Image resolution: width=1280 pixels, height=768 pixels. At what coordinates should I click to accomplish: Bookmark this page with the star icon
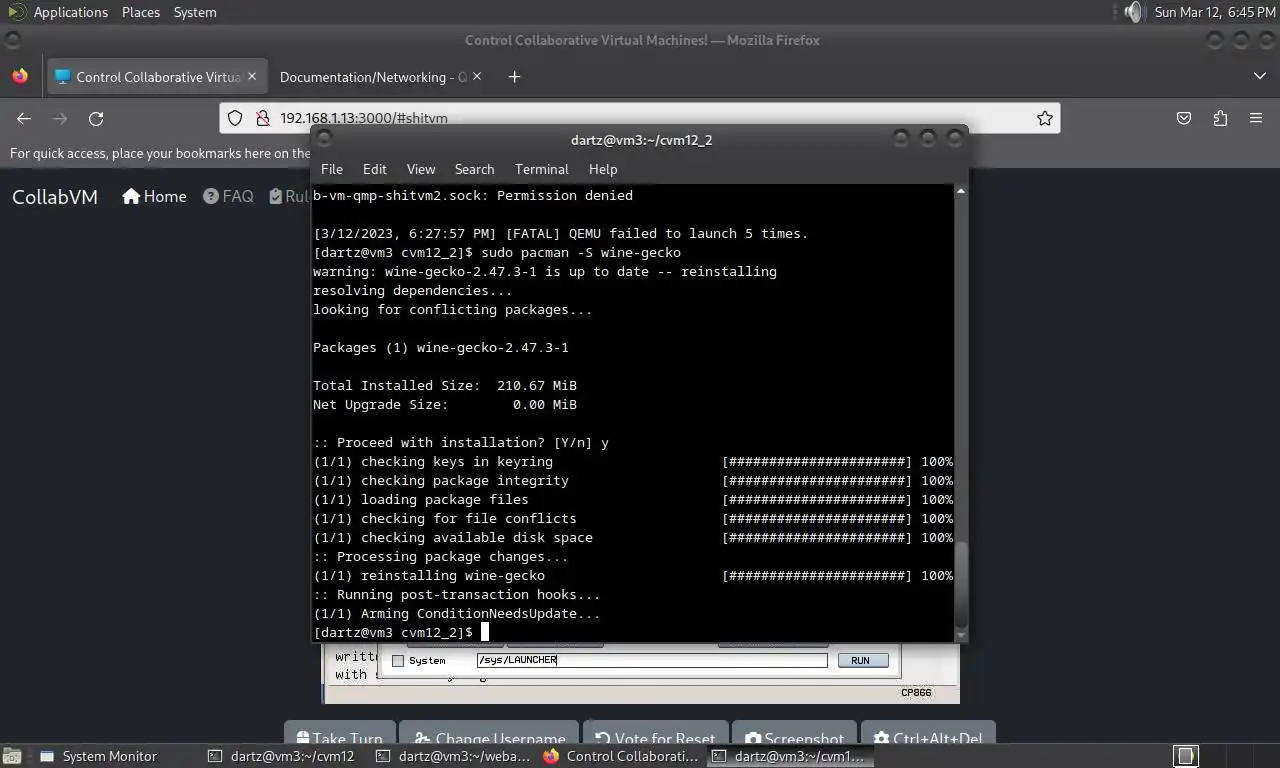coord(1045,118)
